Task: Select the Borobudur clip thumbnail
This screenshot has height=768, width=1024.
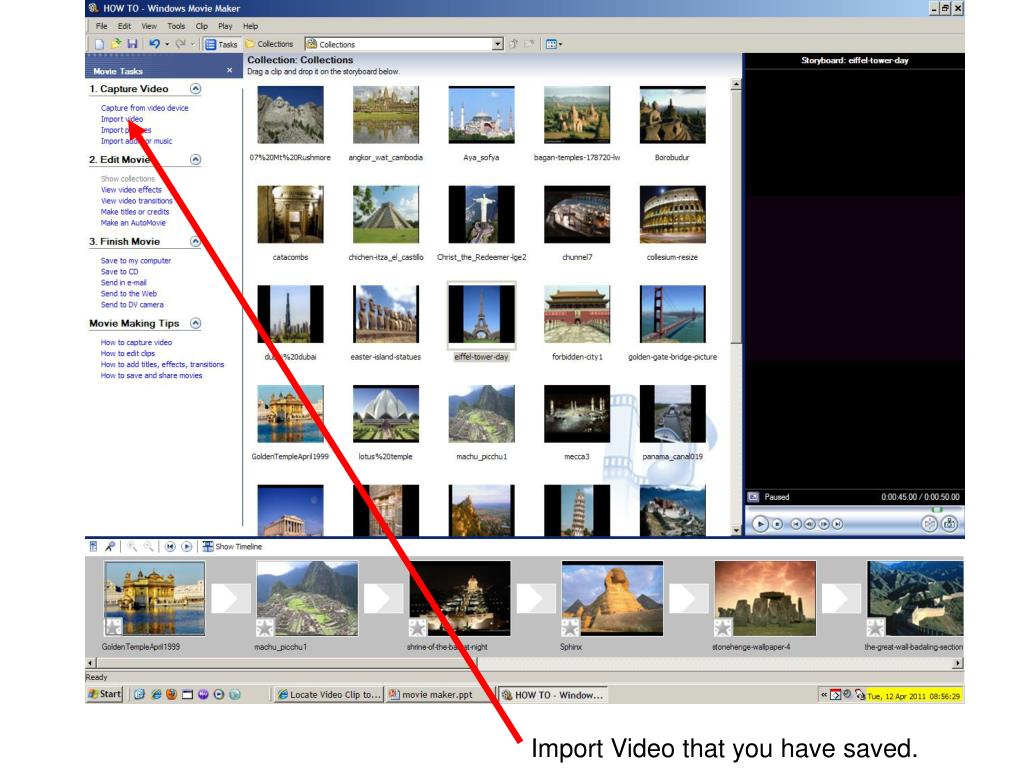Action: coord(672,115)
